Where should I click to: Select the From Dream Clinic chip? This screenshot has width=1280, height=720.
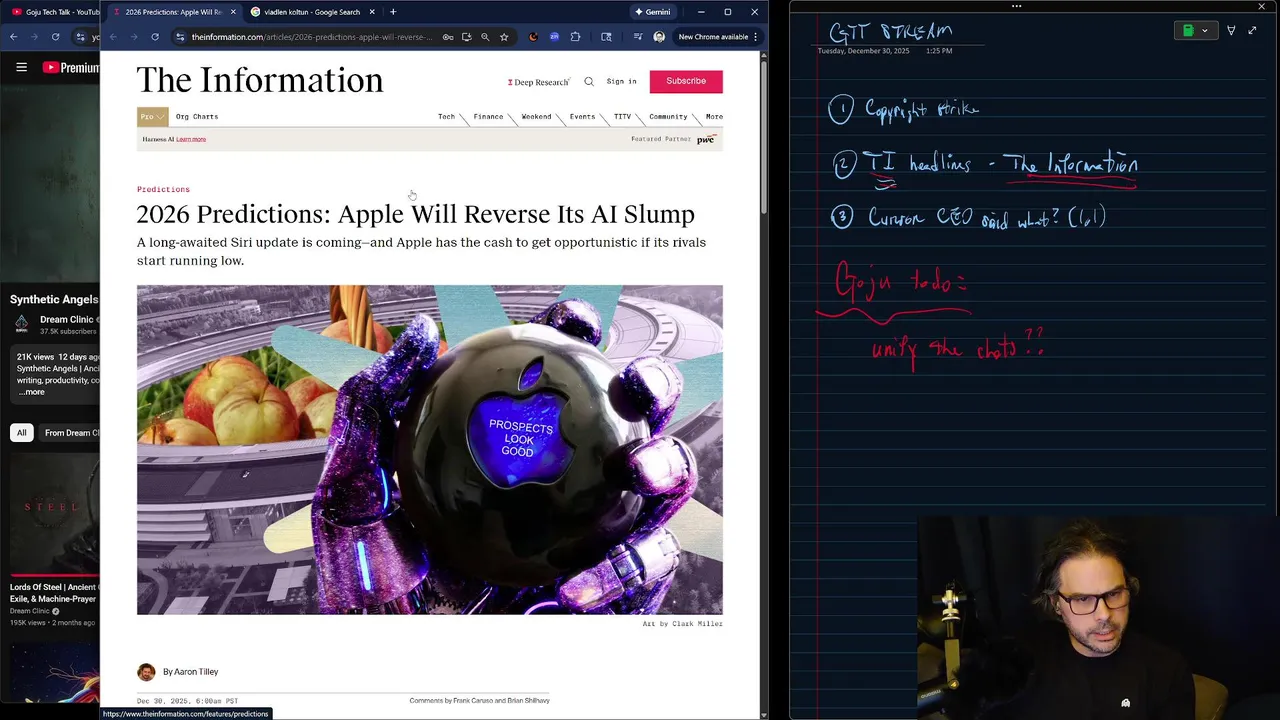click(x=69, y=433)
